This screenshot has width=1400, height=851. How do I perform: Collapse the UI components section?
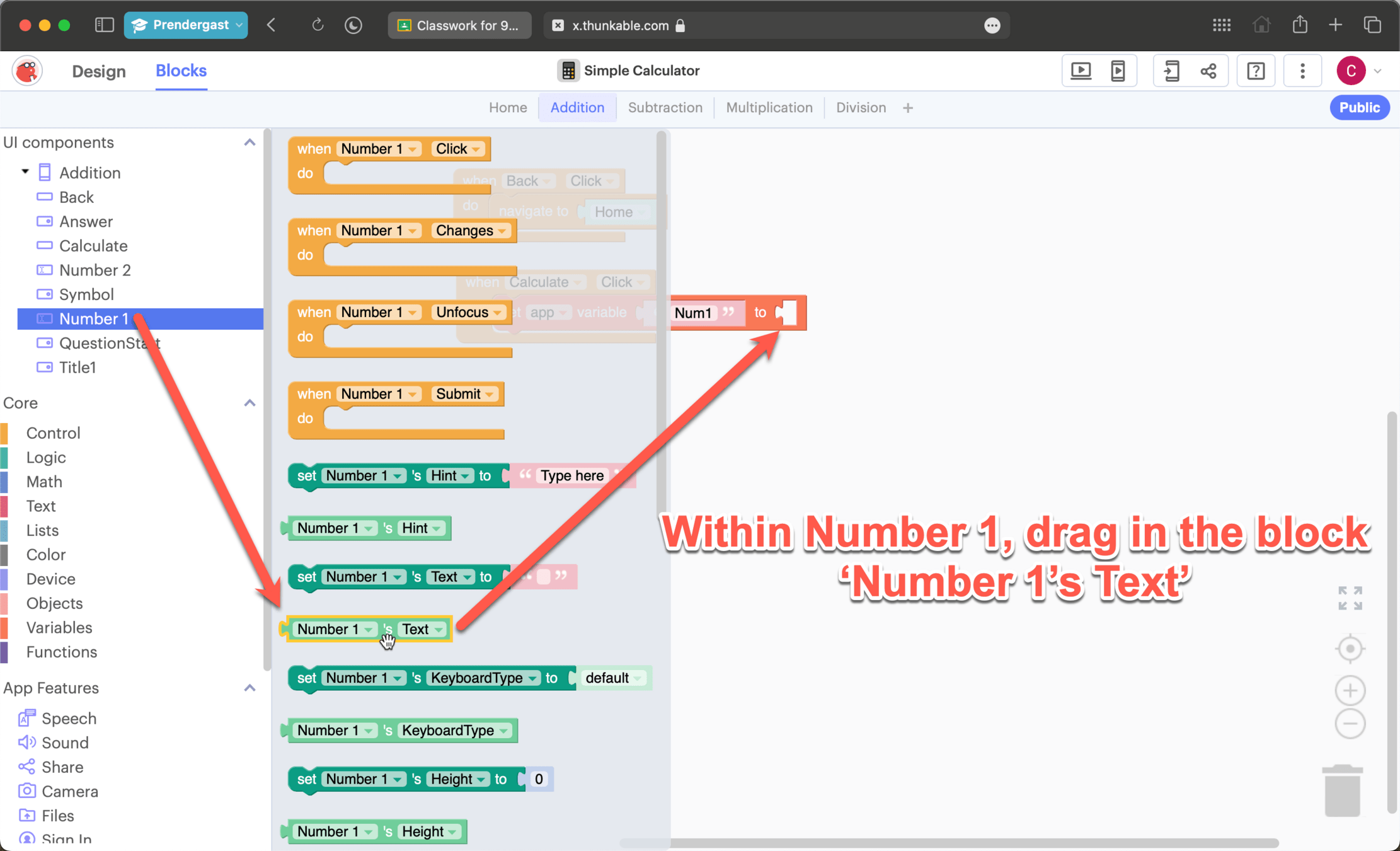click(x=250, y=142)
